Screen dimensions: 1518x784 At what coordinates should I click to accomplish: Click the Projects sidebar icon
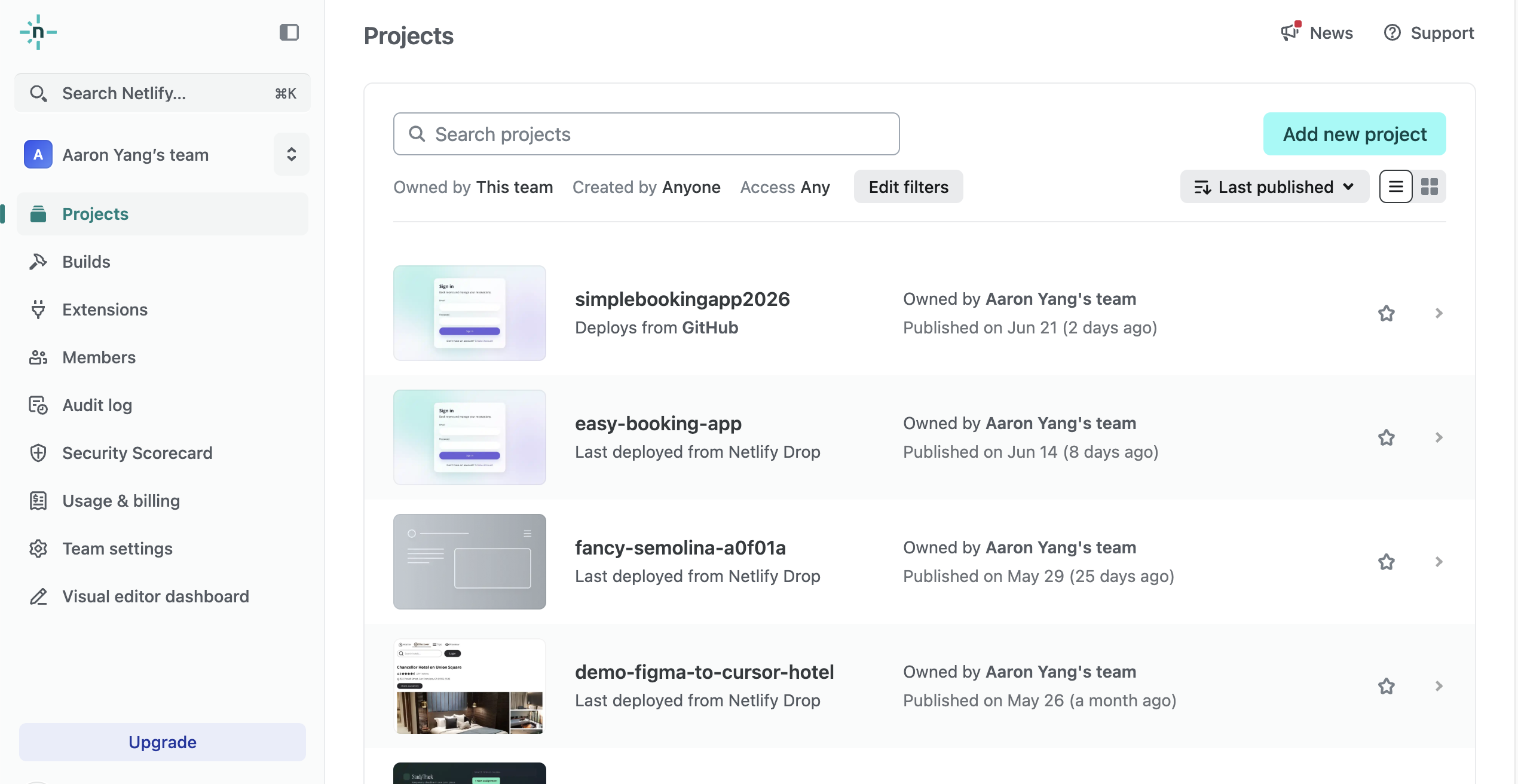38,214
